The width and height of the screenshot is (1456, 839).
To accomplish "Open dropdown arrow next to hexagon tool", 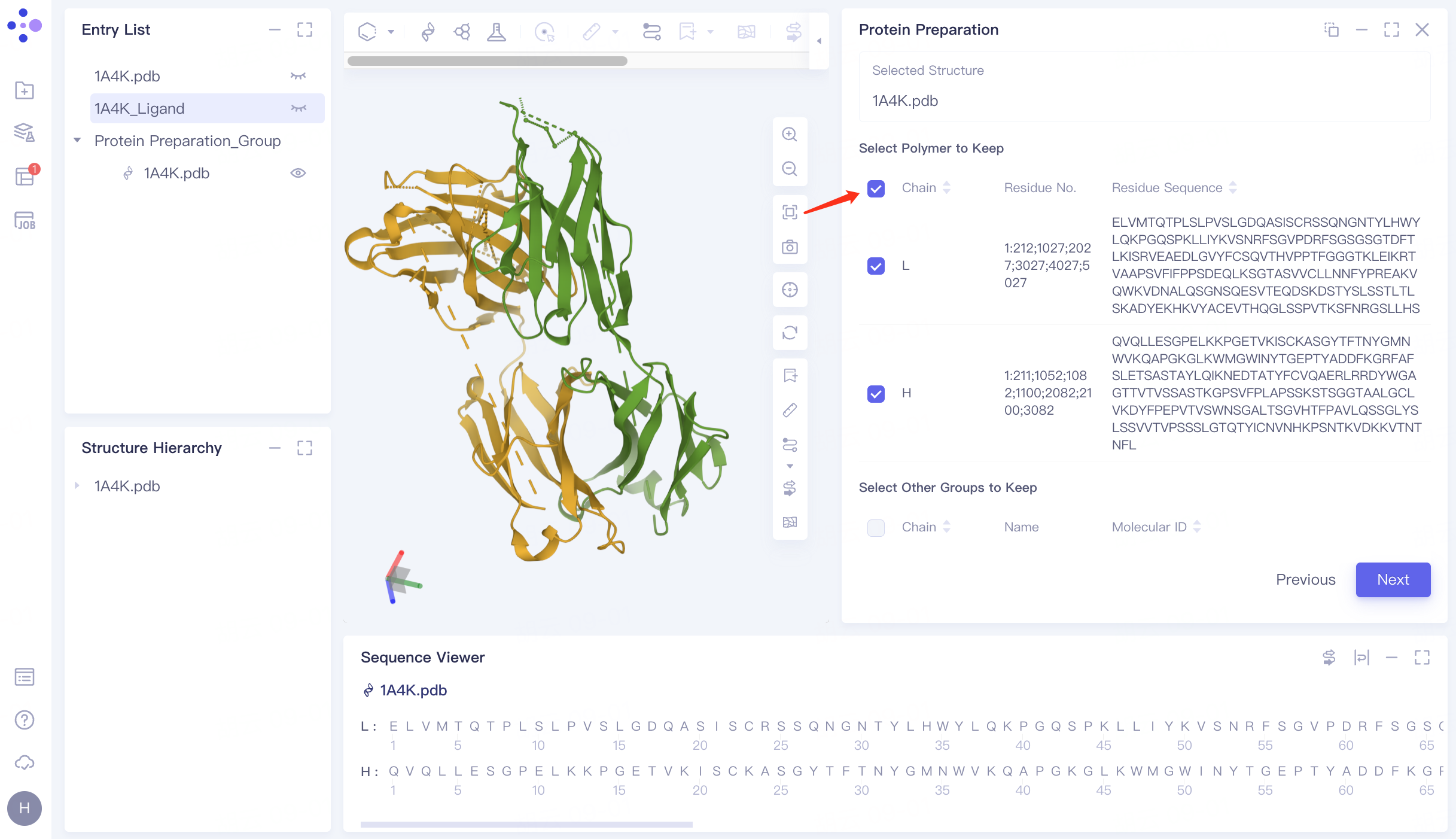I will coord(391,32).
